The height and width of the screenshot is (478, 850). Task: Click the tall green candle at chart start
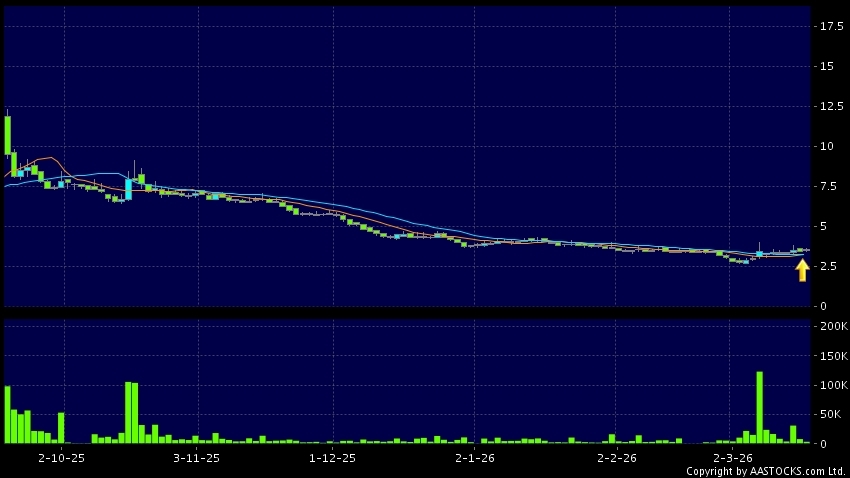8,135
